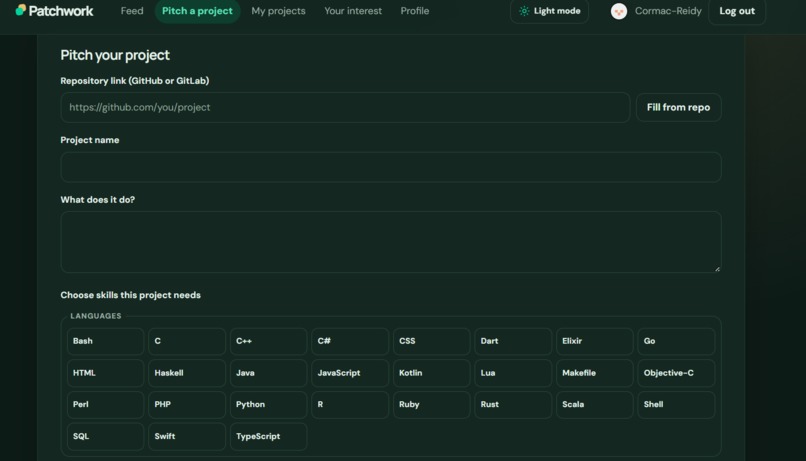Toggle the Shell skill chip
The width and height of the screenshot is (806, 461).
point(676,404)
